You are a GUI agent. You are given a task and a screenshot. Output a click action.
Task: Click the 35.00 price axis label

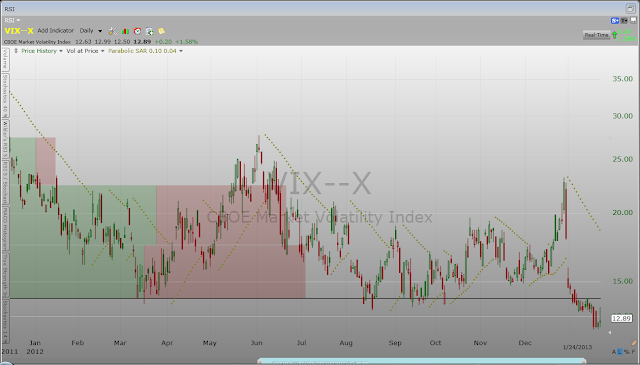click(x=622, y=79)
